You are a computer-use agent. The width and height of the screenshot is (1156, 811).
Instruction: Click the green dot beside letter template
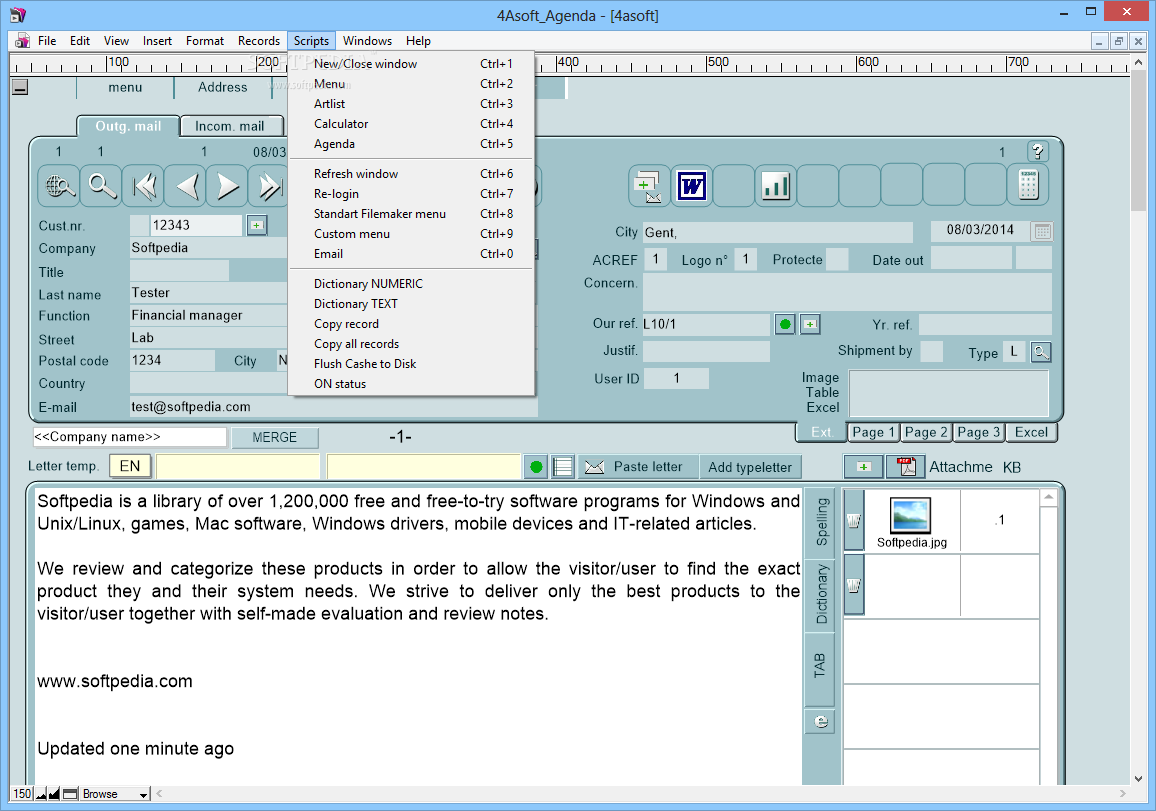[537, 467]
